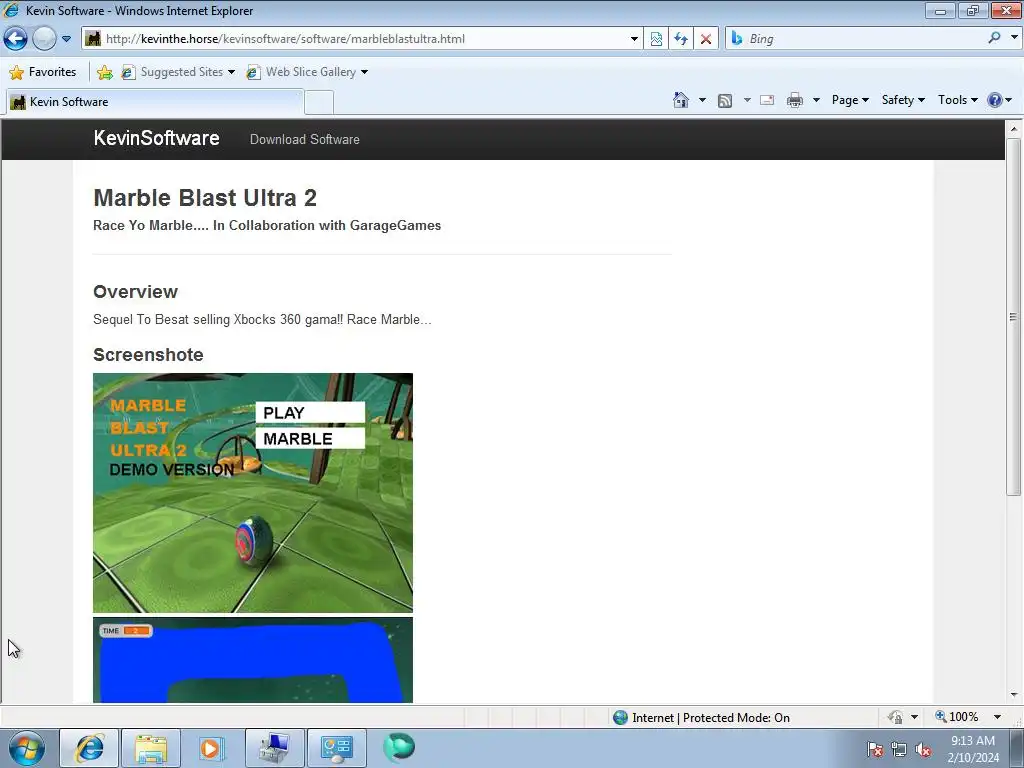Click the red Stop loading icon
The height and width of the screenshot is (768, 1024).
tap(706, 39)
